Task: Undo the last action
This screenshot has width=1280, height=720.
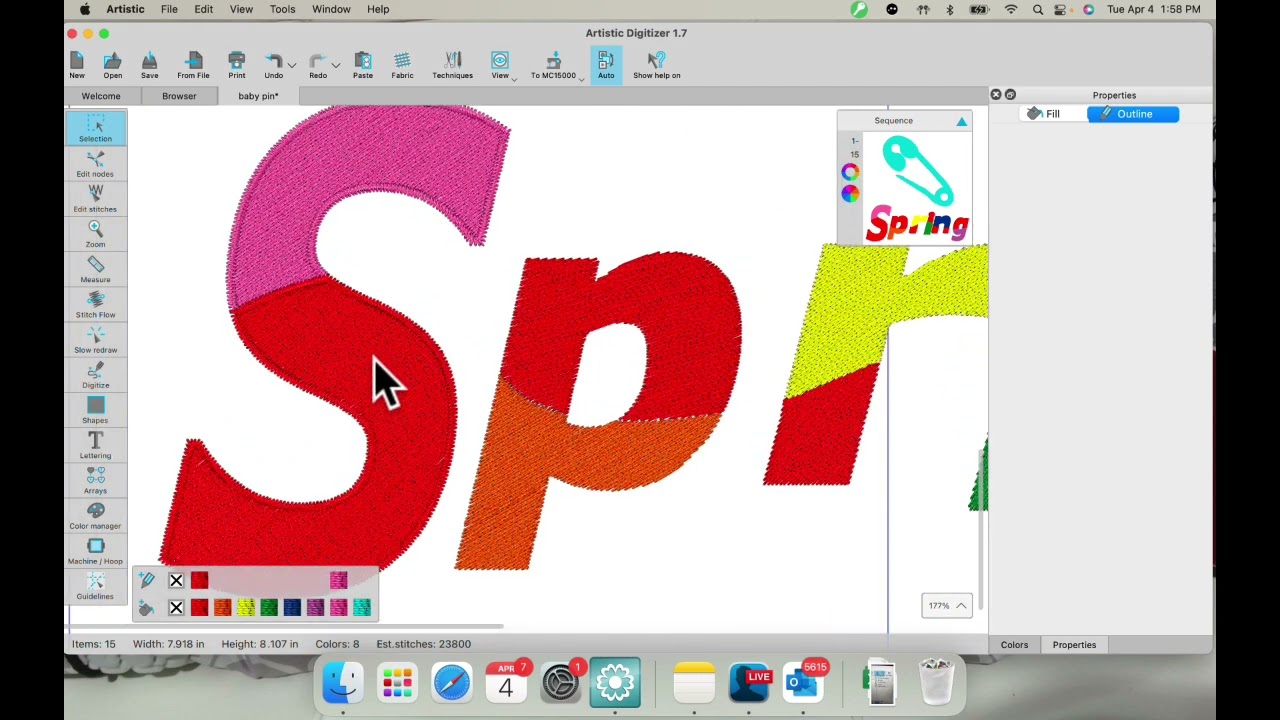Action: [273, 66]
